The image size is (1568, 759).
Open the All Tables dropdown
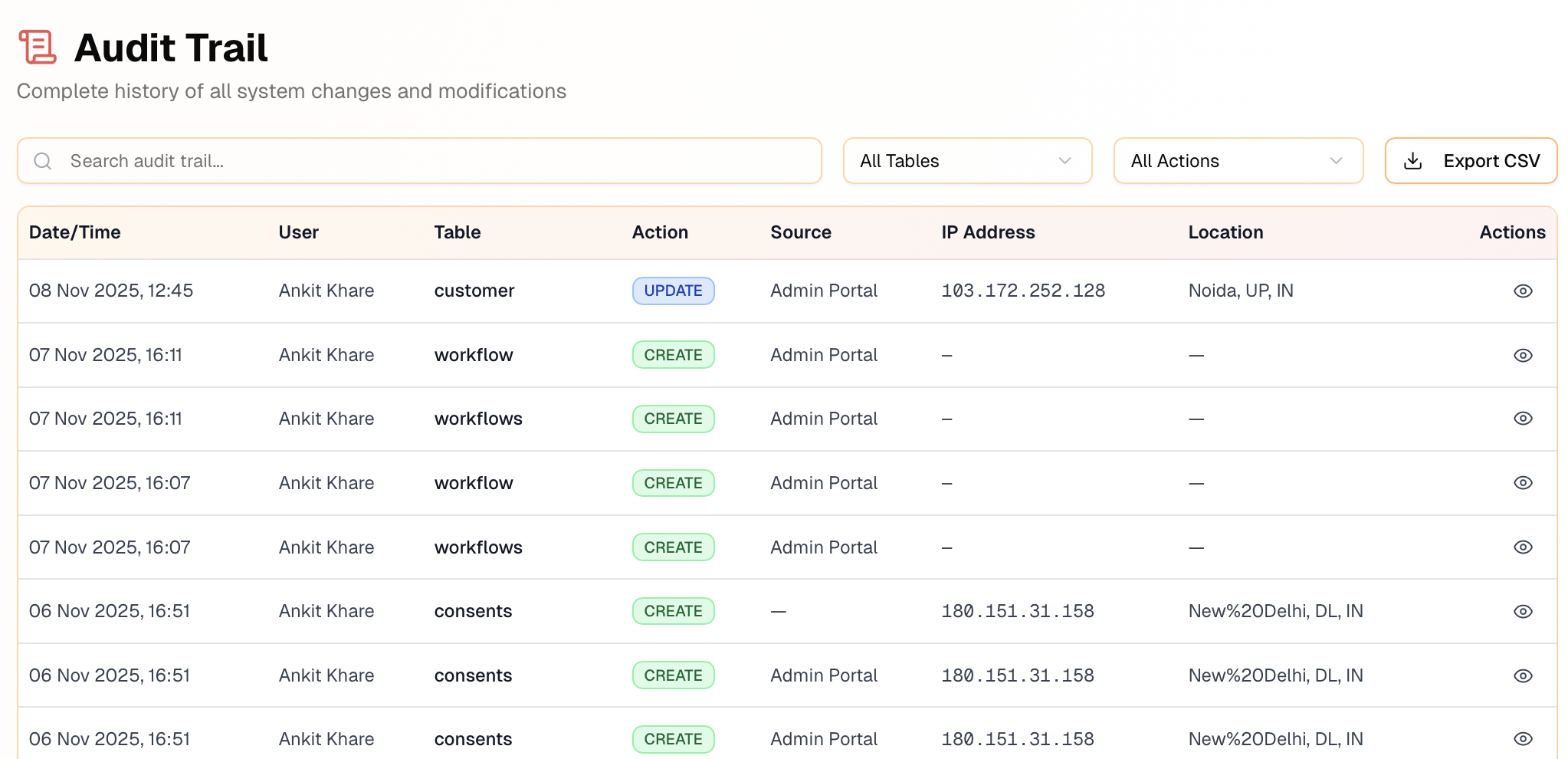(x=967, y=161)
